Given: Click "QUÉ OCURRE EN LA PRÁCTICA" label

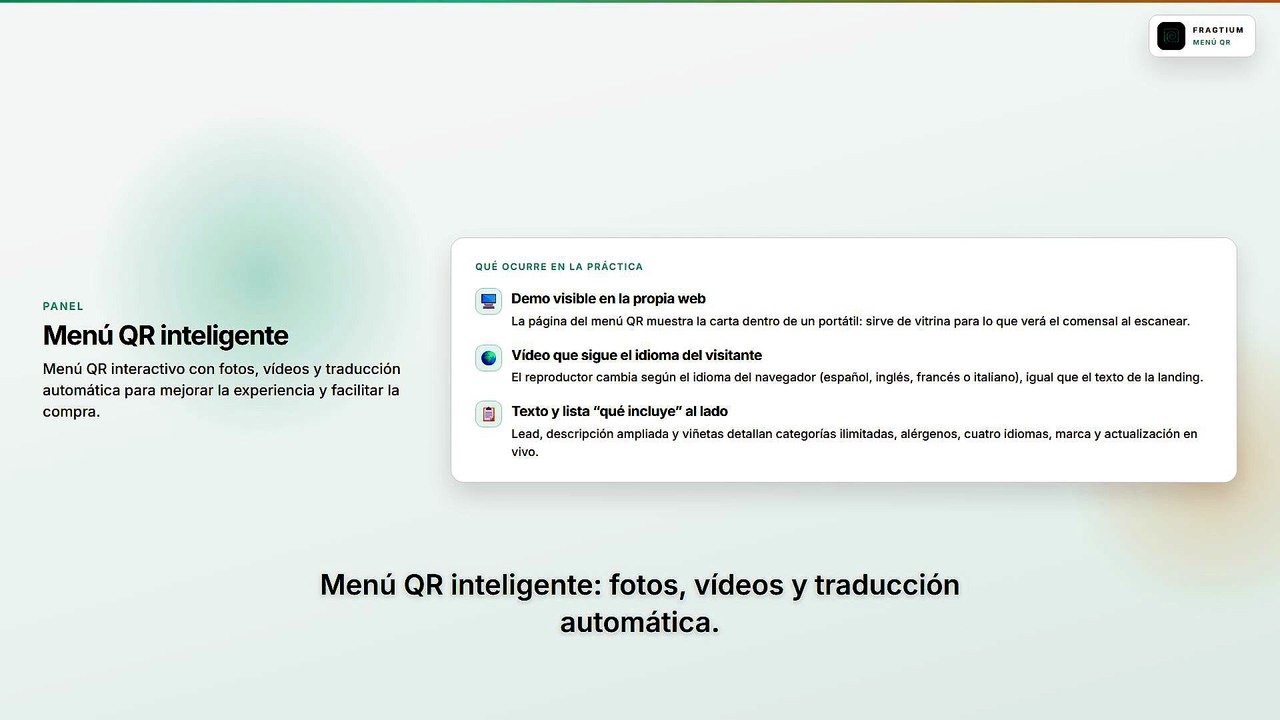Looking at the screenshot, I should tap(559, 267).
